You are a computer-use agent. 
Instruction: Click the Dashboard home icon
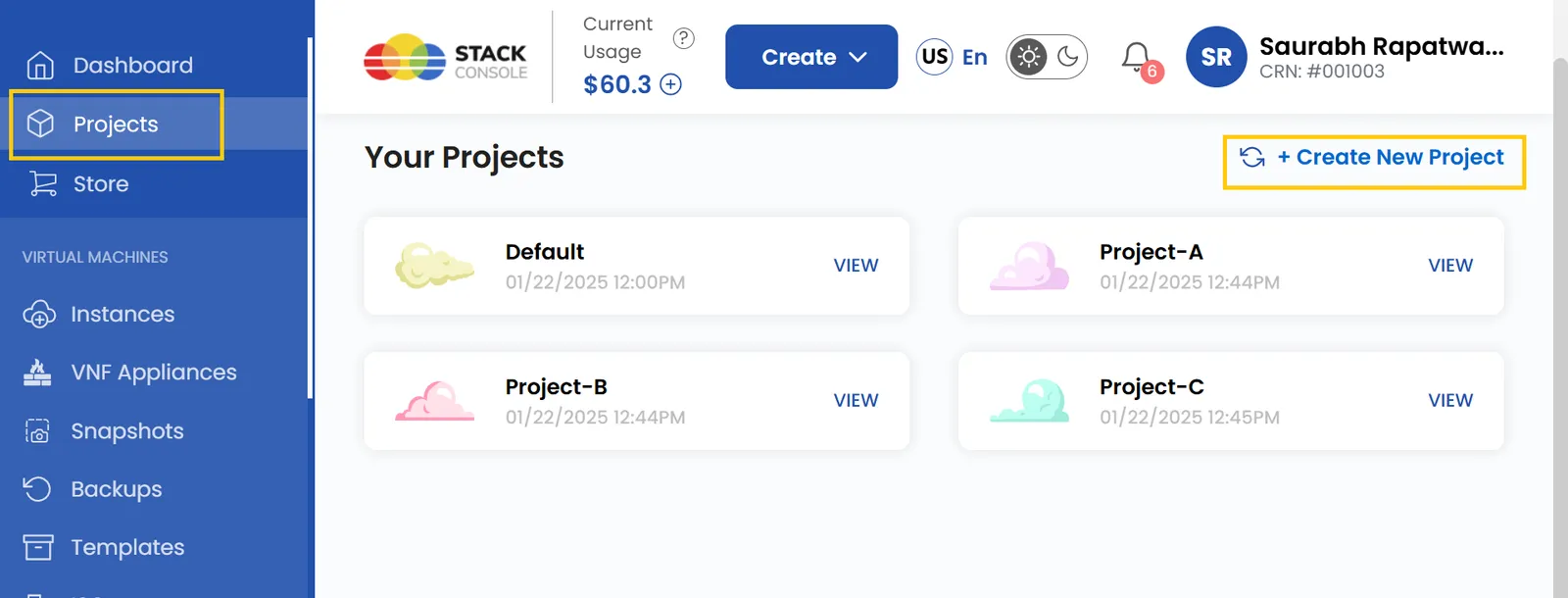pyautogui.click(x=40, y=65)
